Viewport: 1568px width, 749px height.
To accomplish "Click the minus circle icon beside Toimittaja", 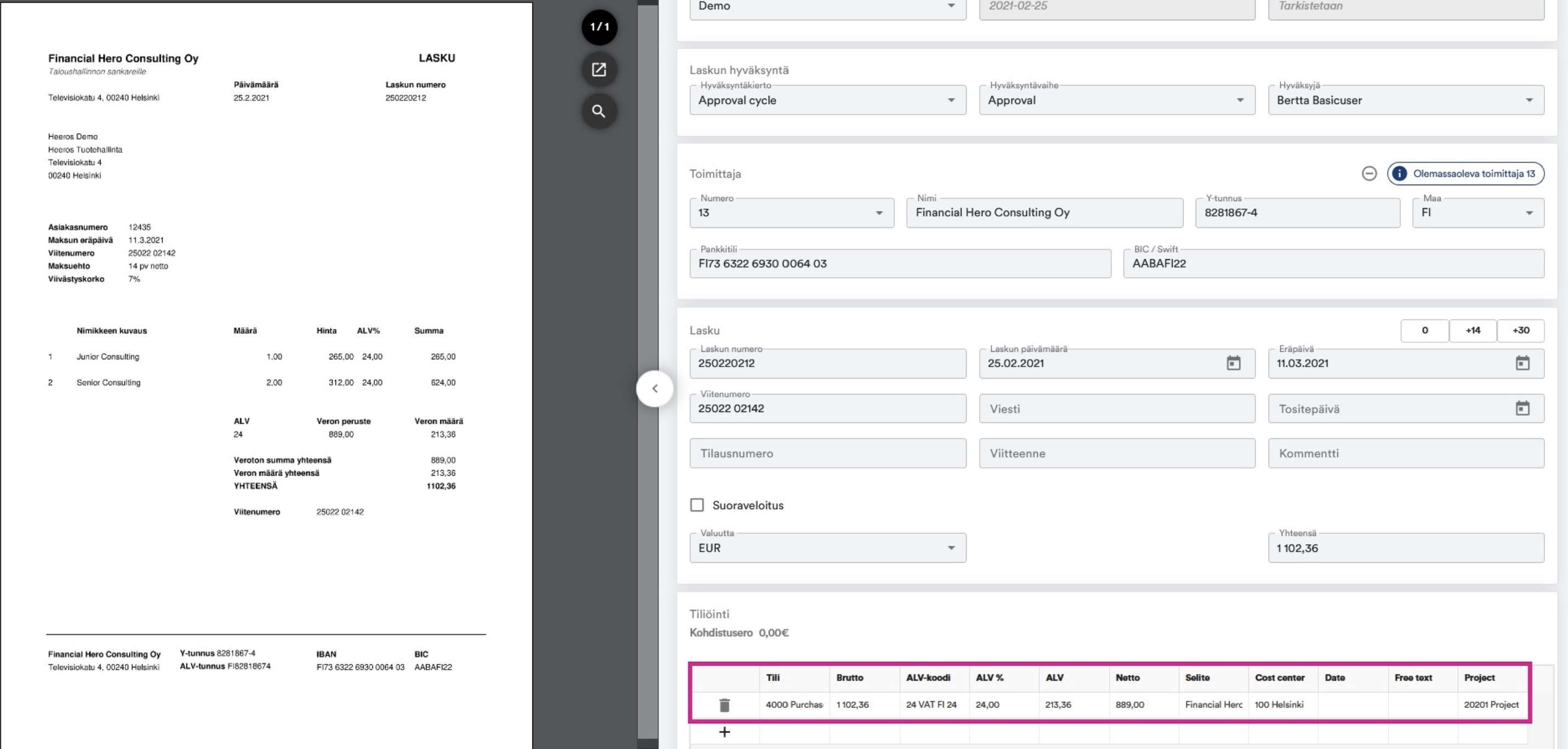I will [x=1369, y=173].
